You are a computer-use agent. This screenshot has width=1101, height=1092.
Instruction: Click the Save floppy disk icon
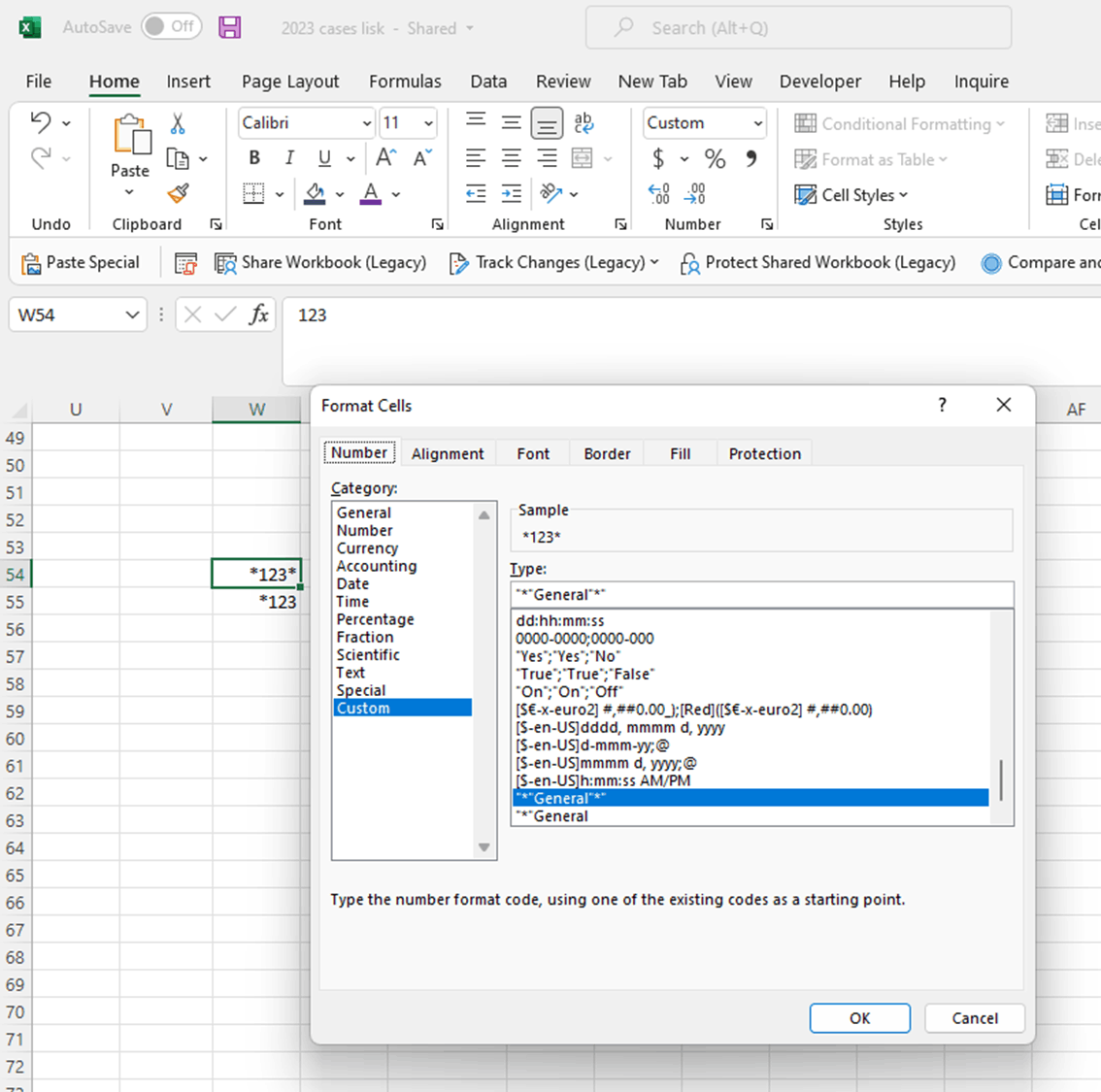[x=229, y=27]
